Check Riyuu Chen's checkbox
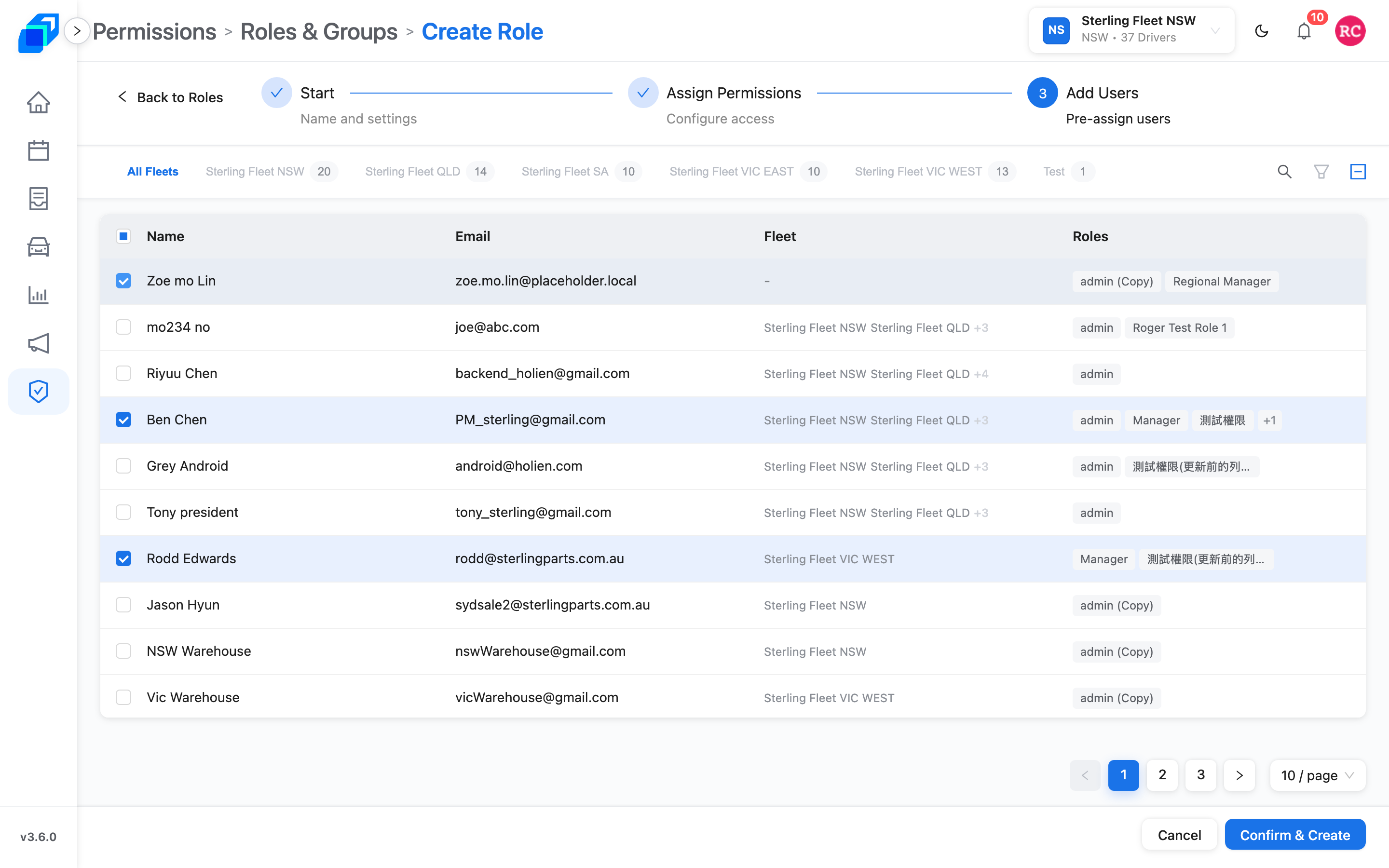 [x=123, y=374]
